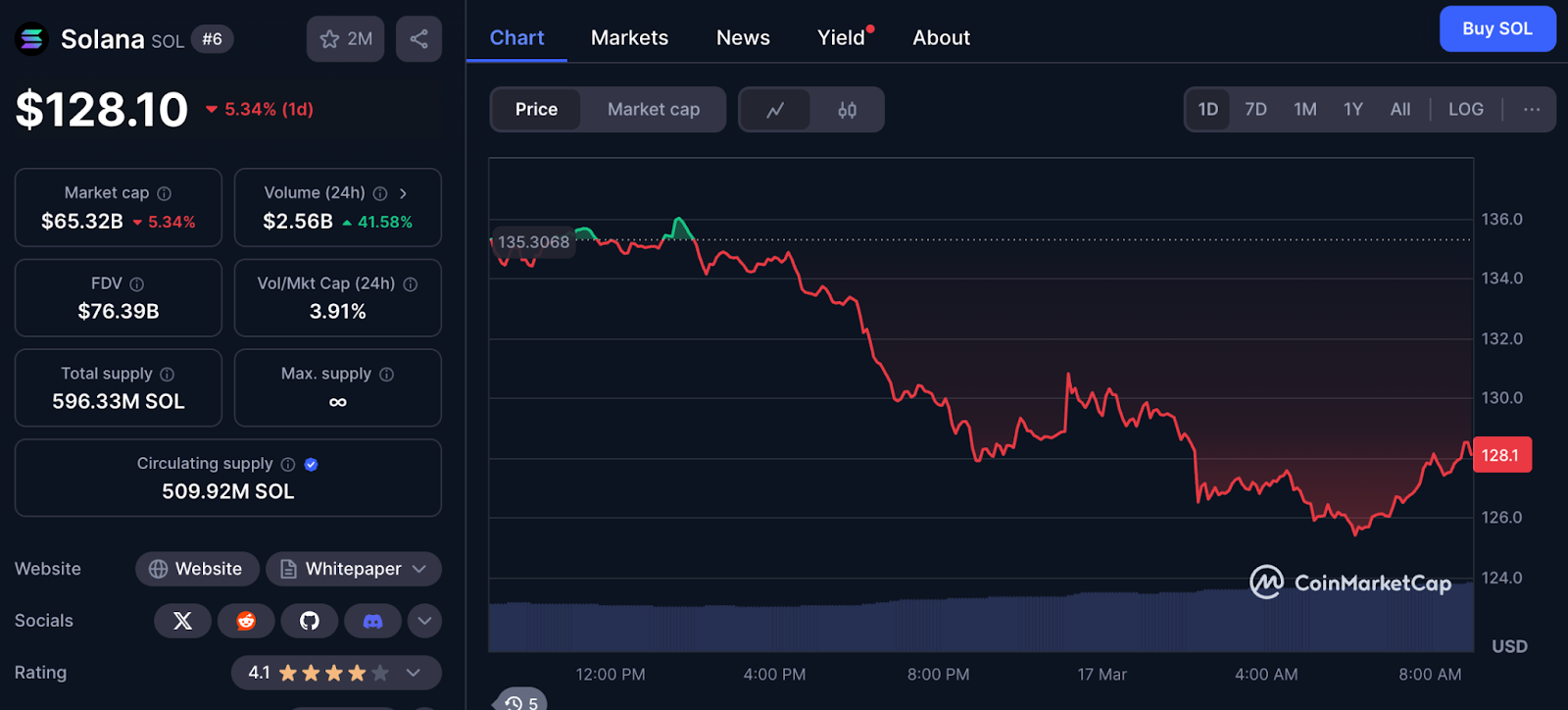Click the share icon button

pos(418,39)
